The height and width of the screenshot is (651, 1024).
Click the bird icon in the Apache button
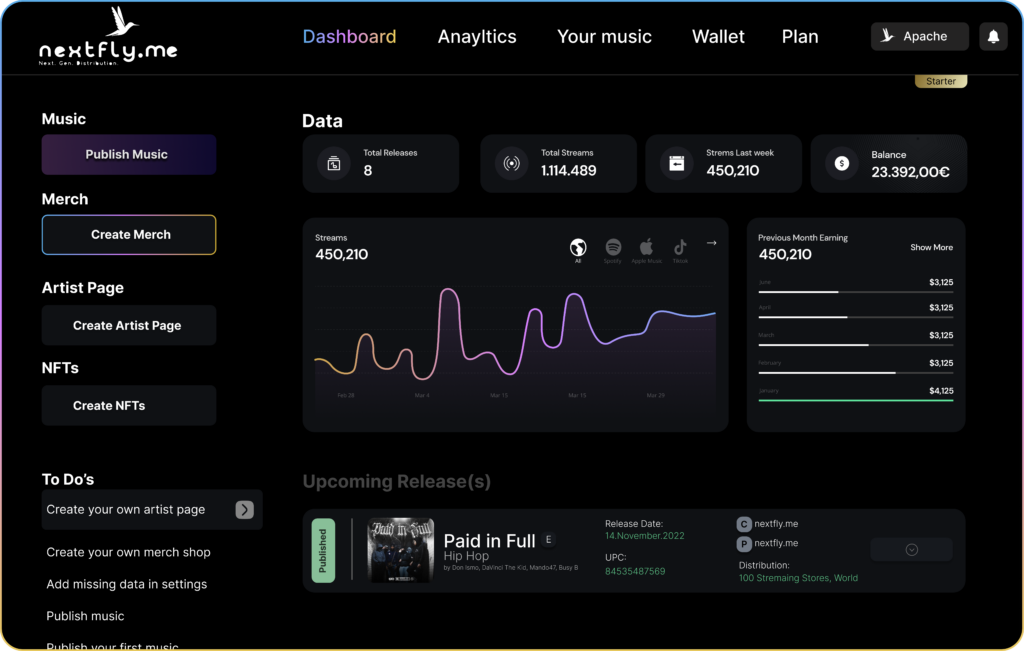tap(887, 36)
